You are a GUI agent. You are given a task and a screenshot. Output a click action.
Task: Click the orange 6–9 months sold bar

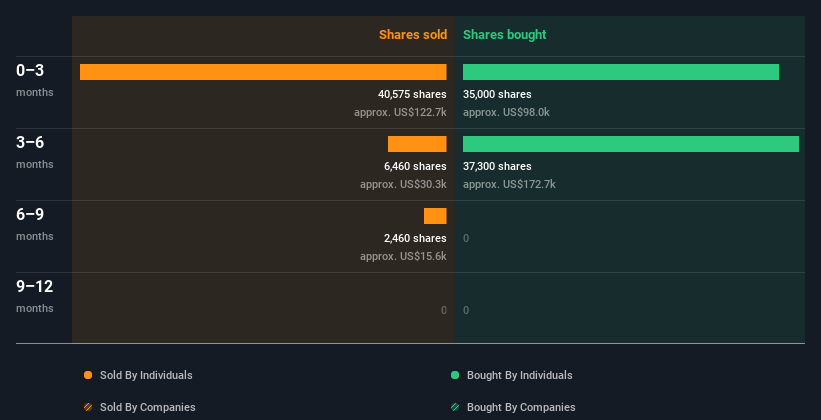(x=435, y=216)
